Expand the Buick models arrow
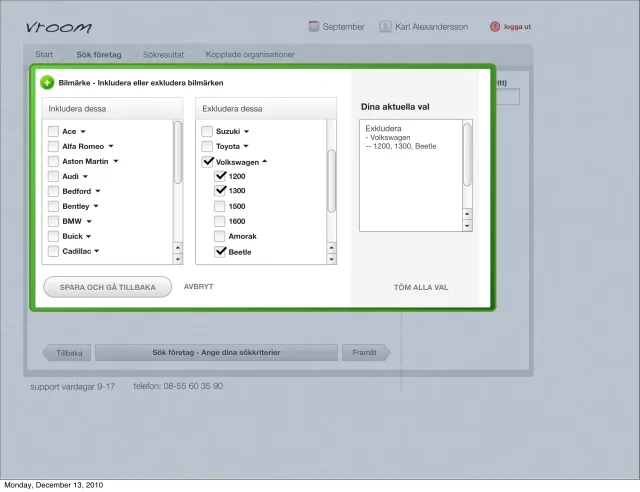The height and width of the screenshot is (492, 640). click(89, 236)
